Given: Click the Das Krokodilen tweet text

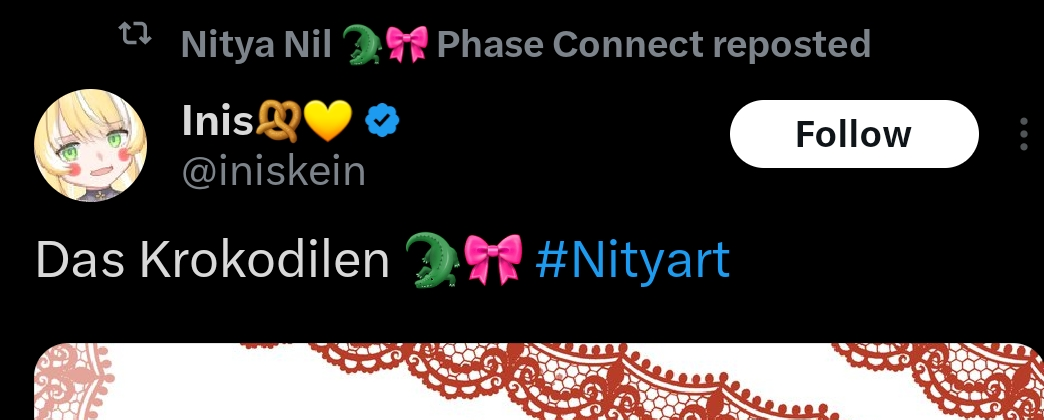Looking at the screenshot, I should point(212,260).
